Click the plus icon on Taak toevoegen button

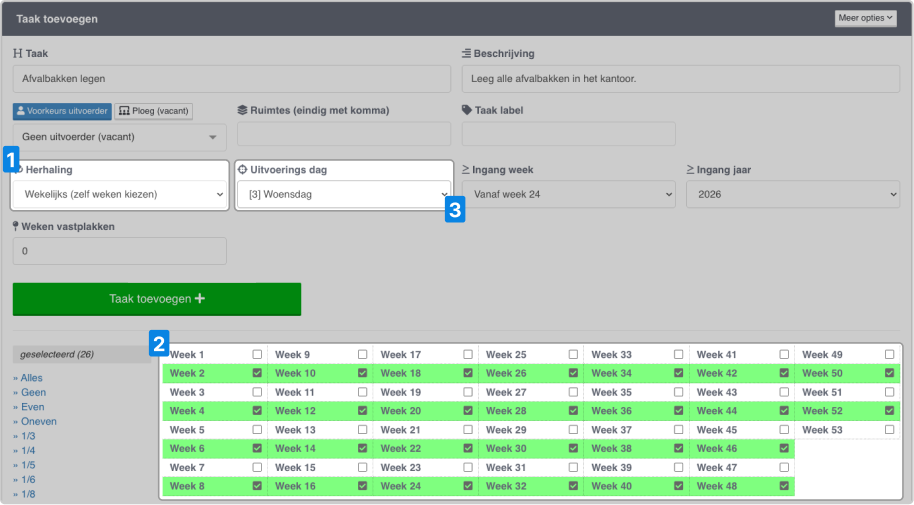point(200,299)
